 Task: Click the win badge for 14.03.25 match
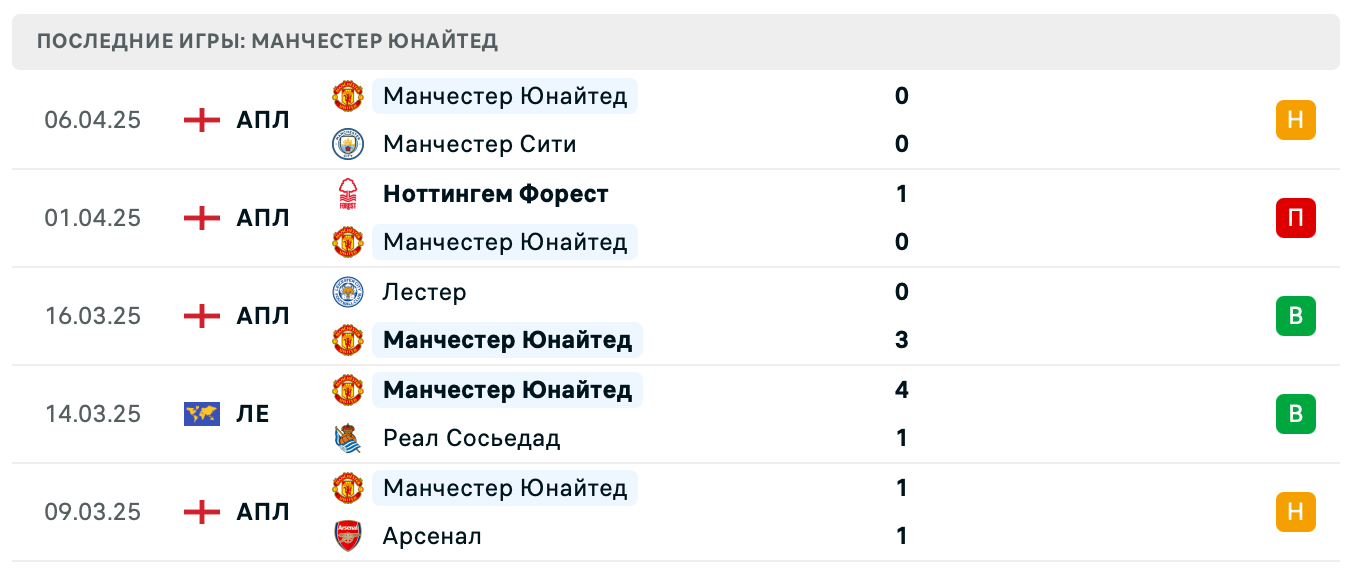click(x=1295, y=414)
